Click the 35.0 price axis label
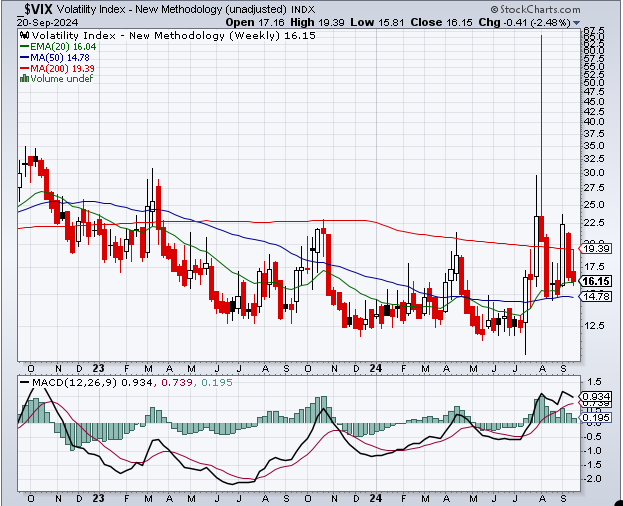Screen dimensions: 623x506 click(x=594, y=146)
